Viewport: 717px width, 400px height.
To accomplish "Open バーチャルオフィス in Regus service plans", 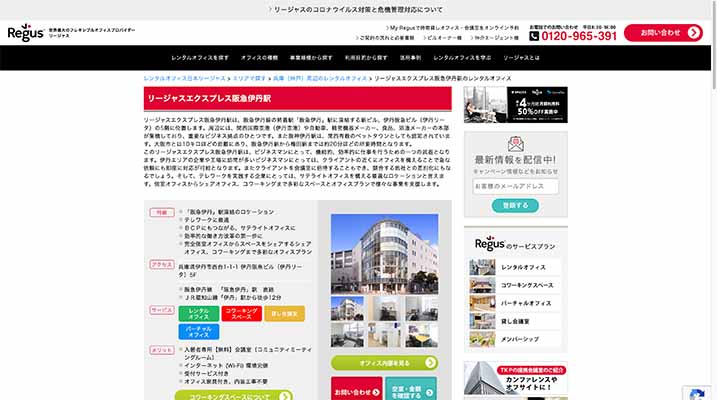I will point(515,304).
